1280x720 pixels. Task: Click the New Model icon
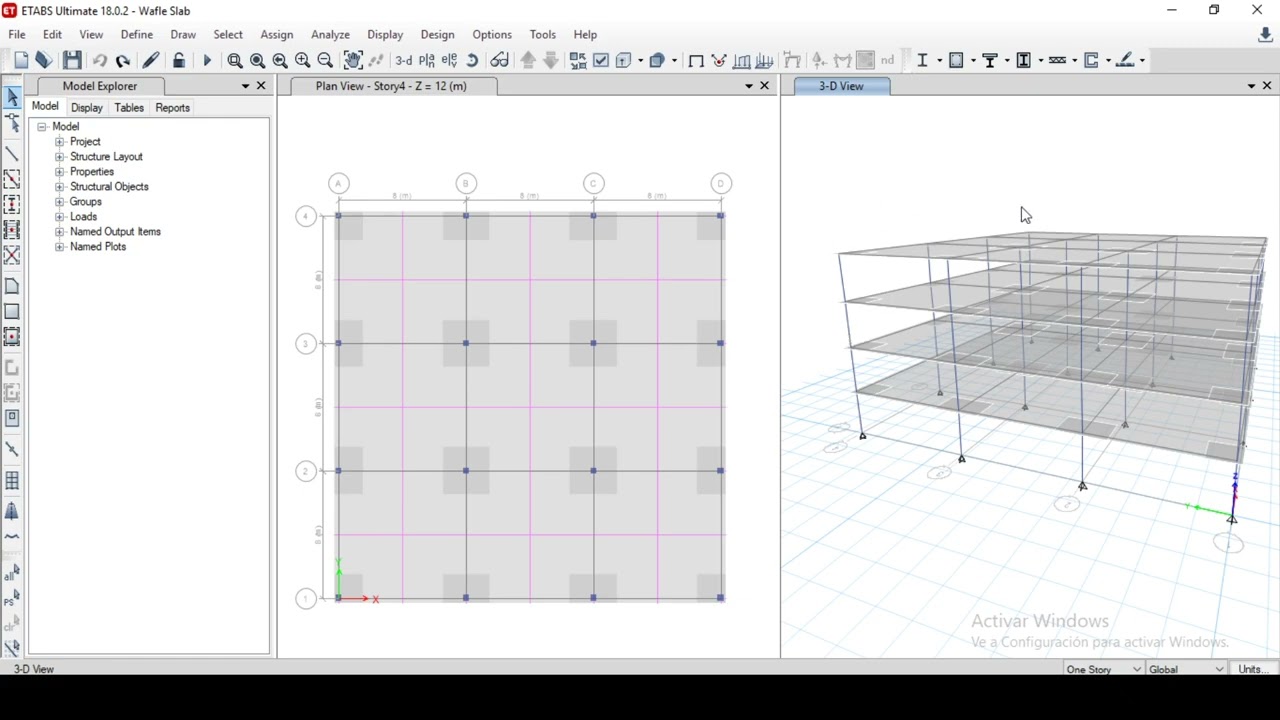[x=21, y=60]
